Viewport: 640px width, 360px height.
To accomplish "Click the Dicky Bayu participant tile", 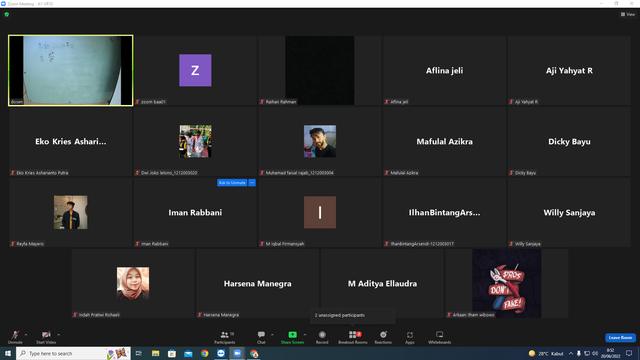I will pos(569,141).
